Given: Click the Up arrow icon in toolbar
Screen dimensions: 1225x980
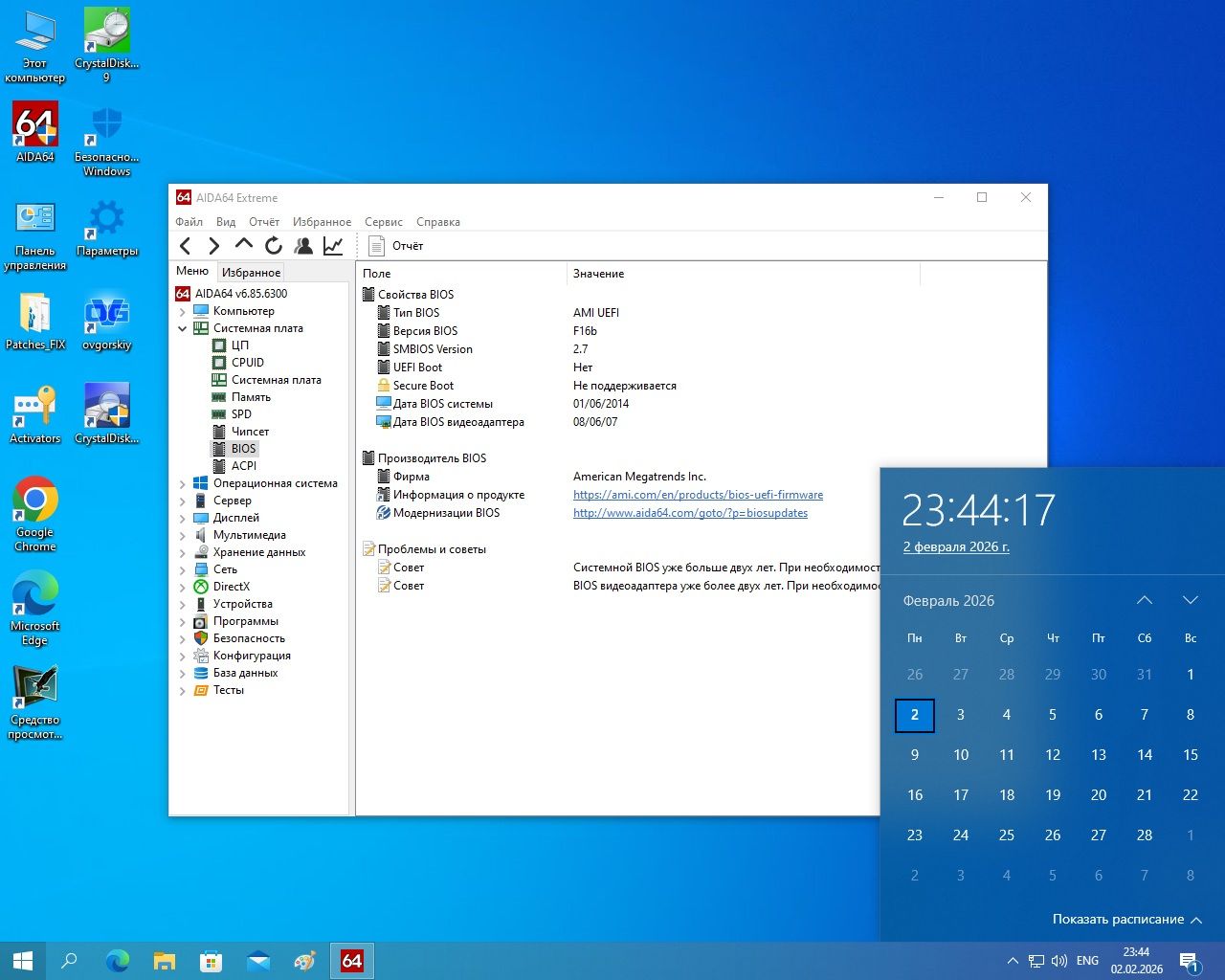Looking at the screenshot, I should tap(244, 245).
